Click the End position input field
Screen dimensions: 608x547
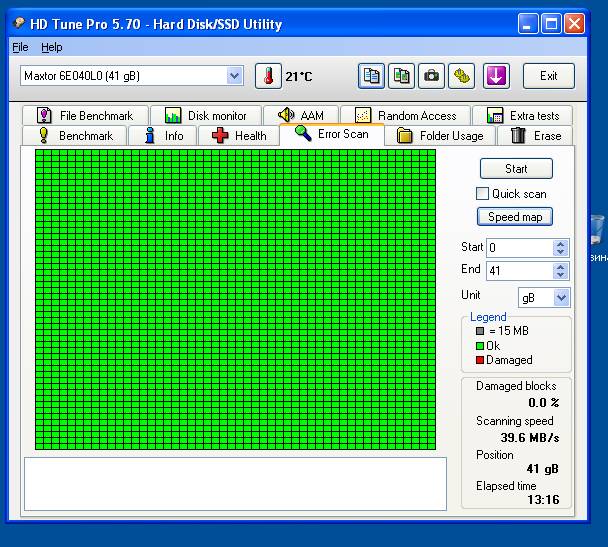(x=520, y=271)
